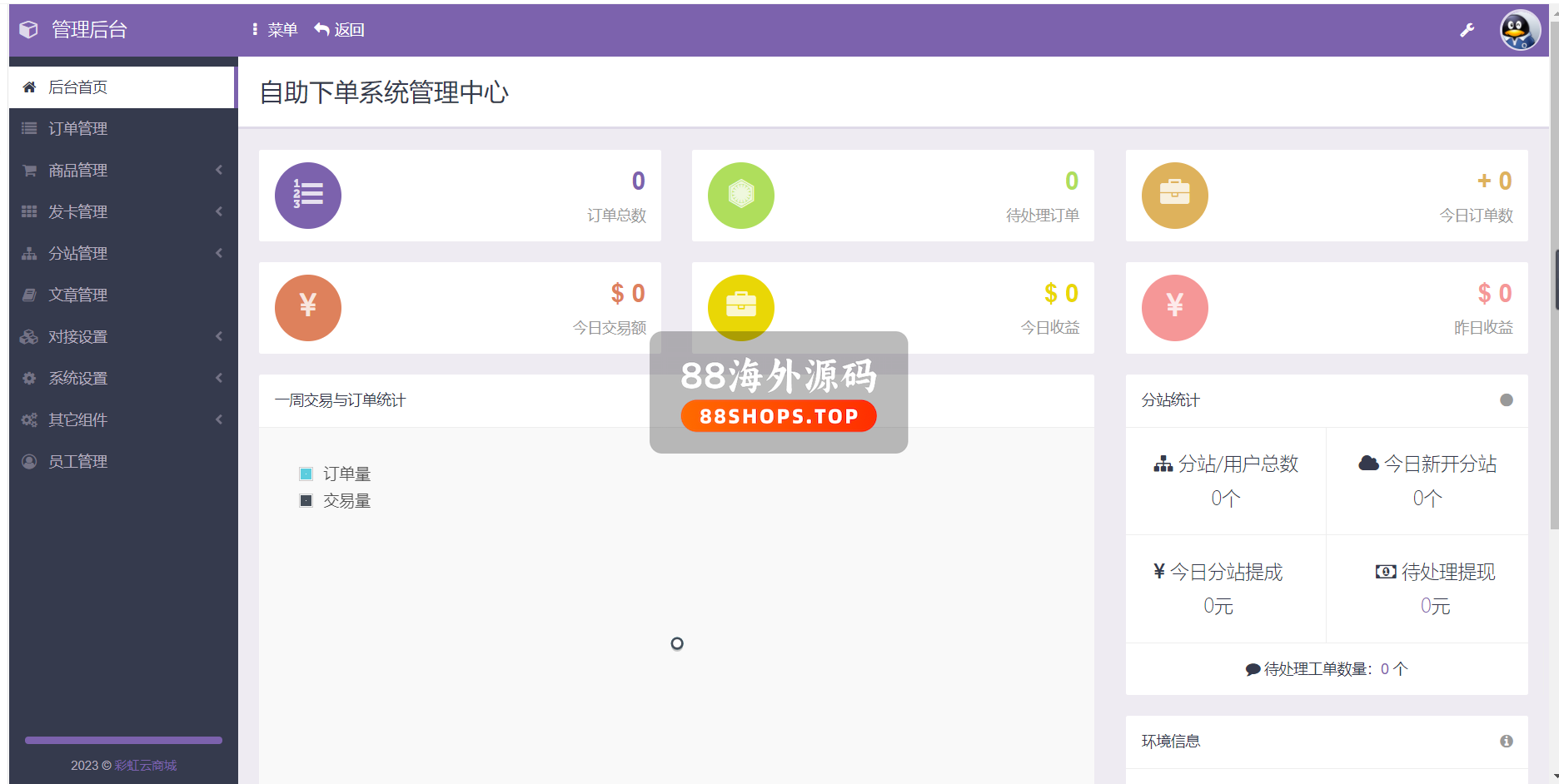1559x784 pixels.
Task: Click the green pending orders icon
Action: pos(741,196)
